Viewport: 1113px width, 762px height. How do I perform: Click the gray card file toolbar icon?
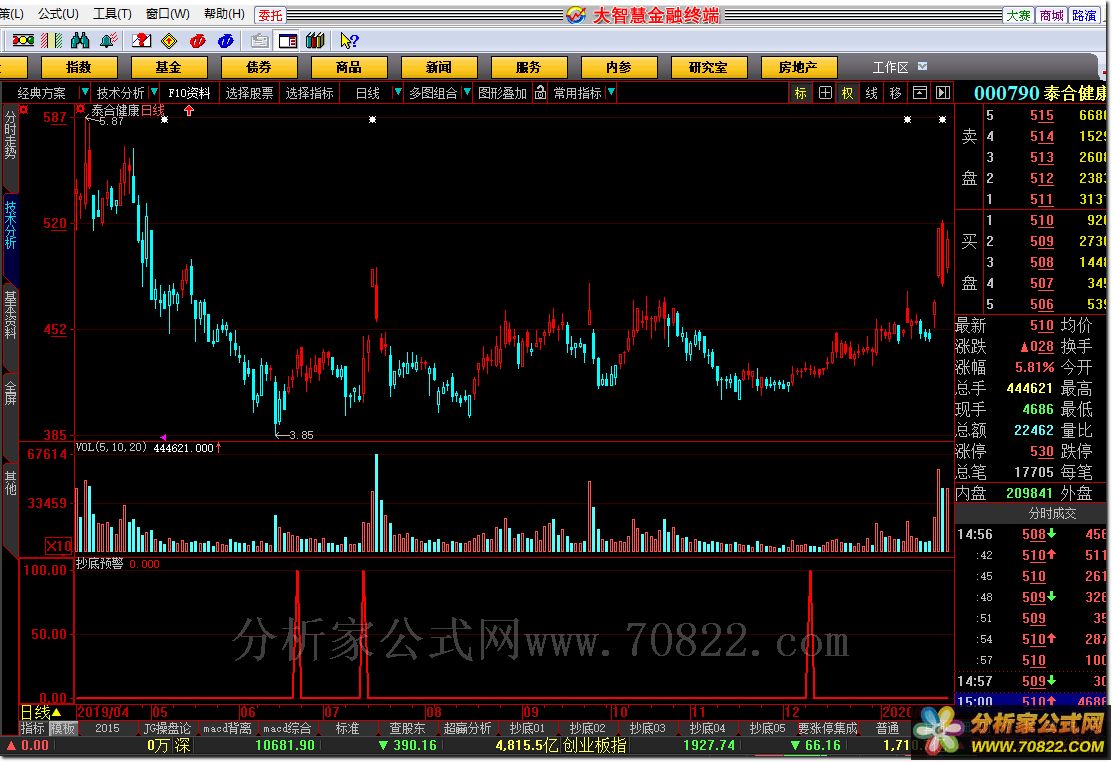[259, 40]
